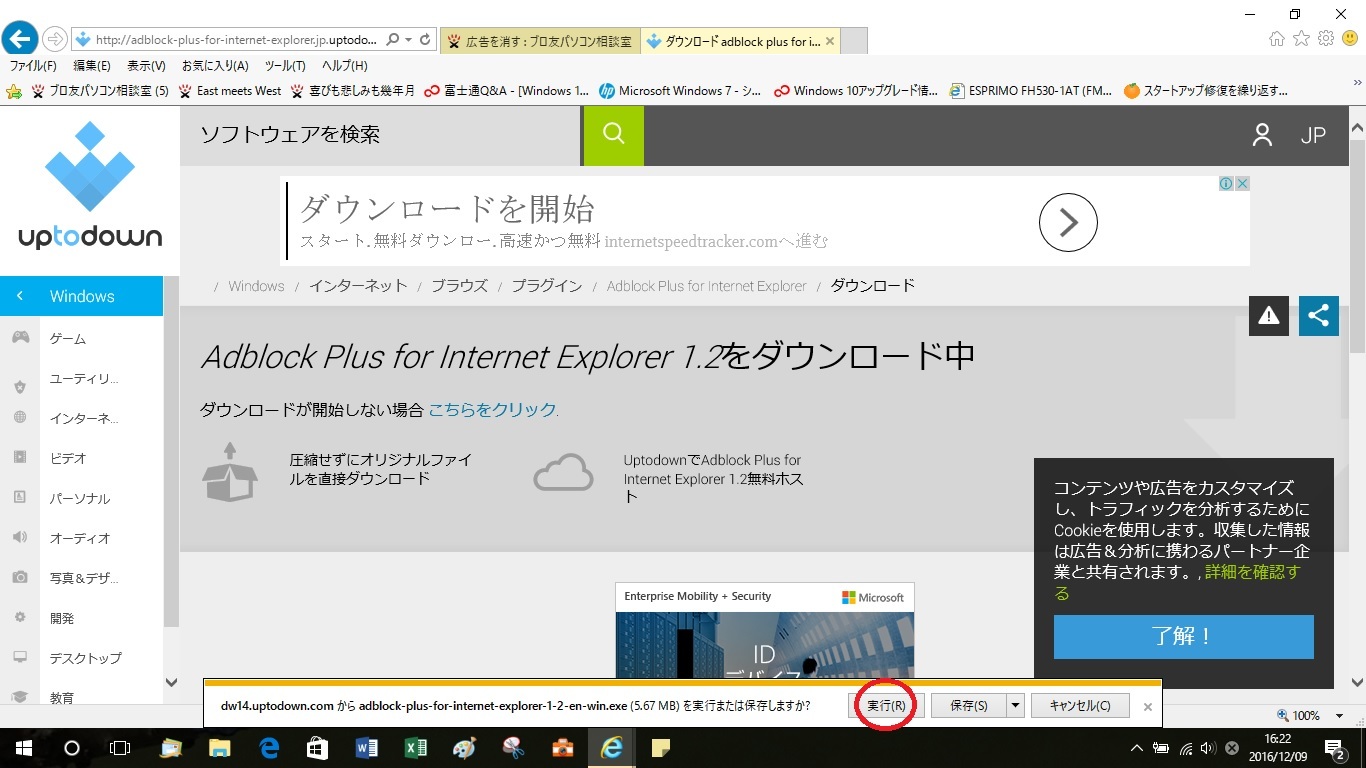This screenshot has width=1366, height=768.
Task: Click the ad's round arrow button
Action: point(1068,222)
